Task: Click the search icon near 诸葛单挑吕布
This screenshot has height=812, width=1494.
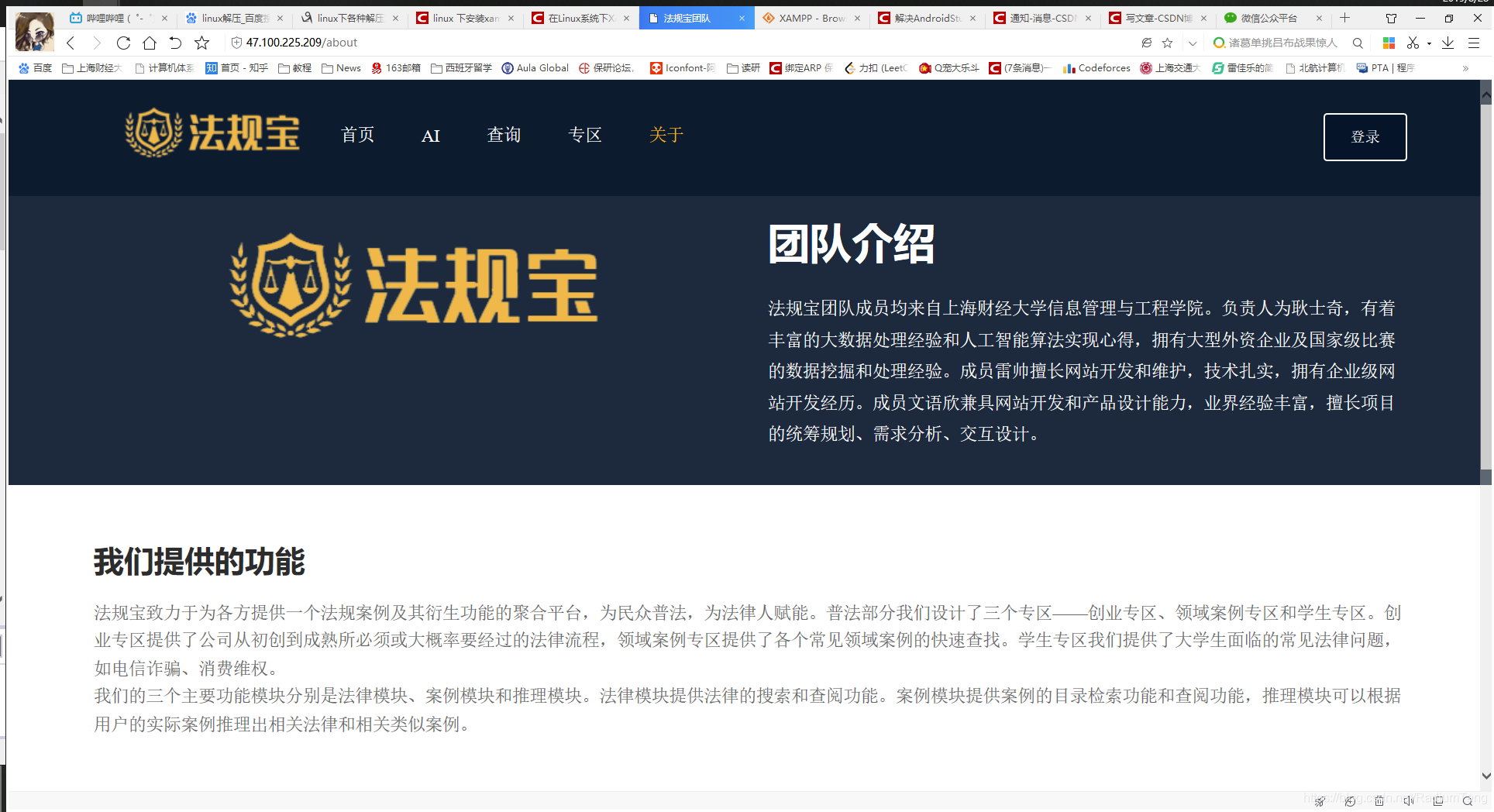Action: click(x=1358, y=43)
